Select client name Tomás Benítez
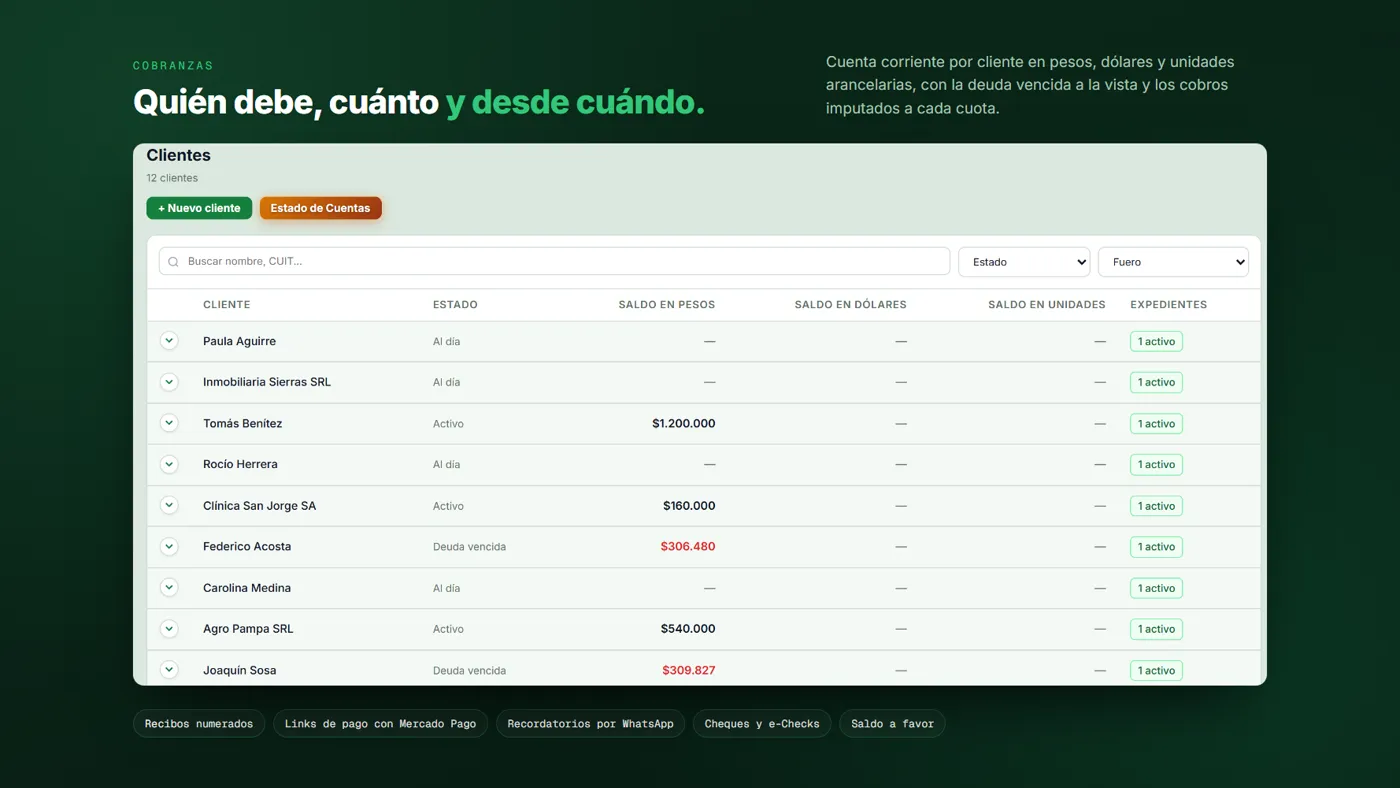Image resolution: width=1400 pixels, height=788 pixels. (243, 423)
